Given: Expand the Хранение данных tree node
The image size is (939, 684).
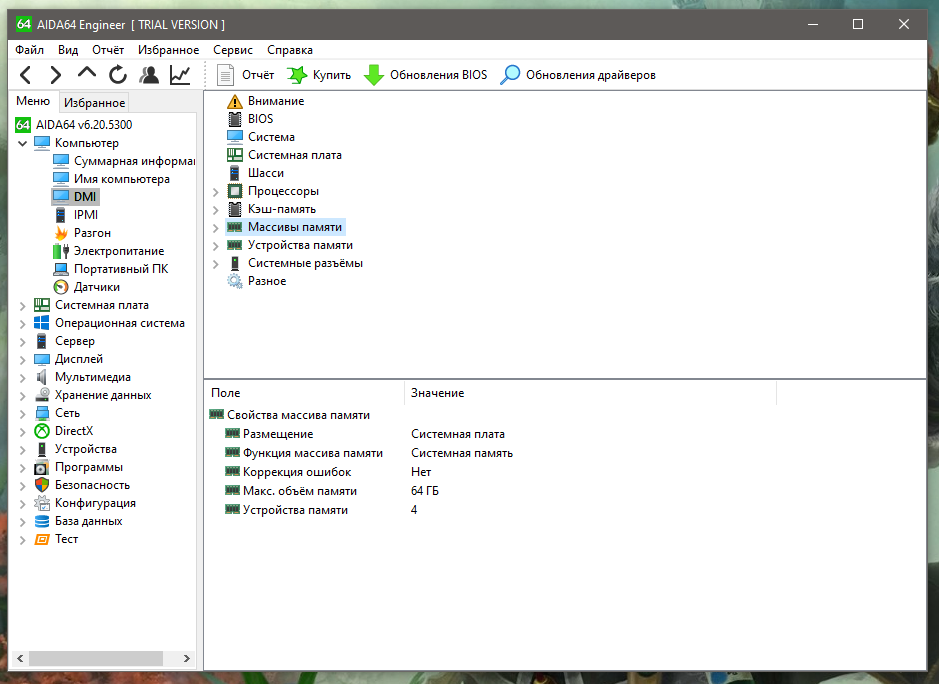Looking at the screenshot, I should (x=23, y=395).
